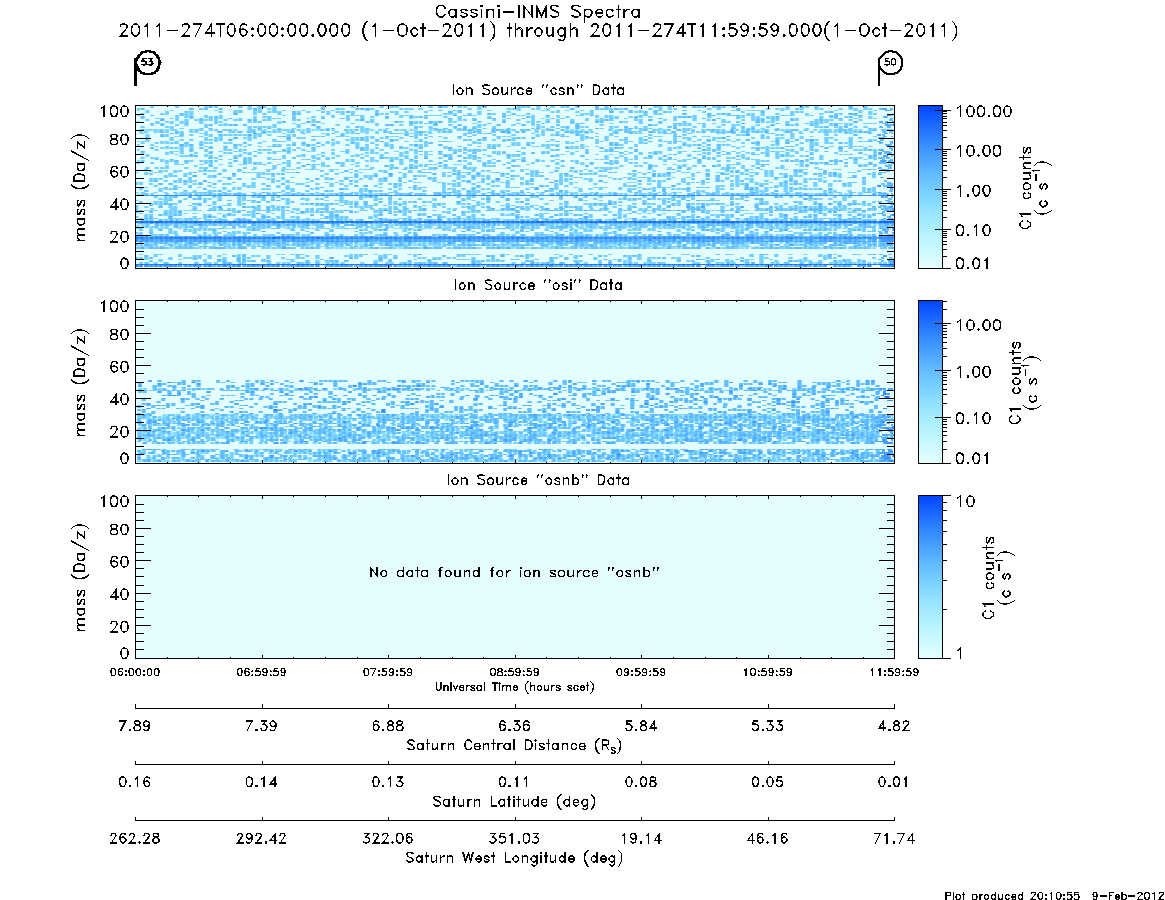Click the 4.82 distance value
The image size is (1165, 900).
[894, 726]
